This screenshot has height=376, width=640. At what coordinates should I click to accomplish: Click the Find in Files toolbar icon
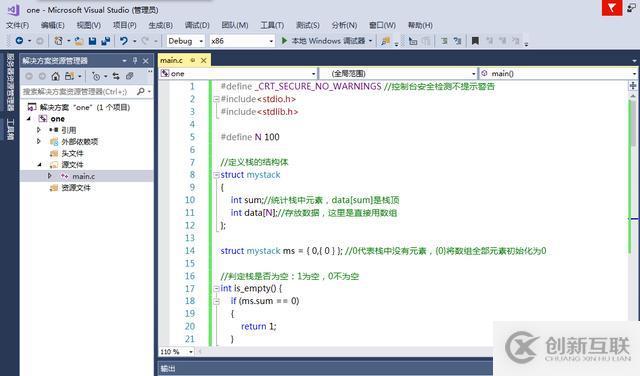[x=385, y=41]
